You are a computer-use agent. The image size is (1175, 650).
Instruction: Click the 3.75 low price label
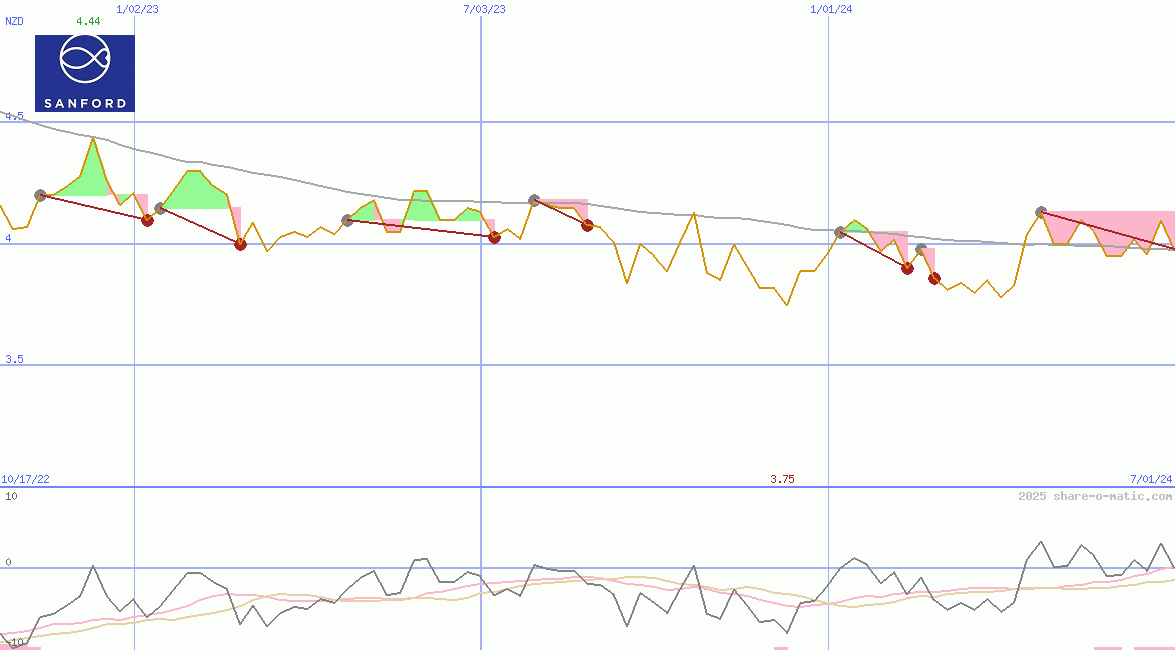tap(782, 480)
